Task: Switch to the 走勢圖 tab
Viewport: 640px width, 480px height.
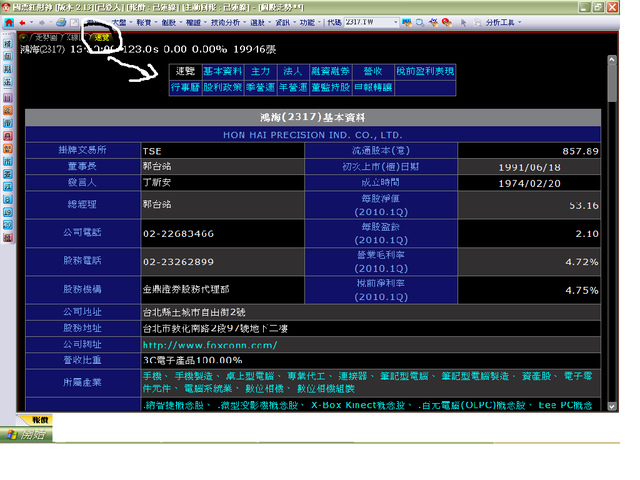Action: click(46, 38)
